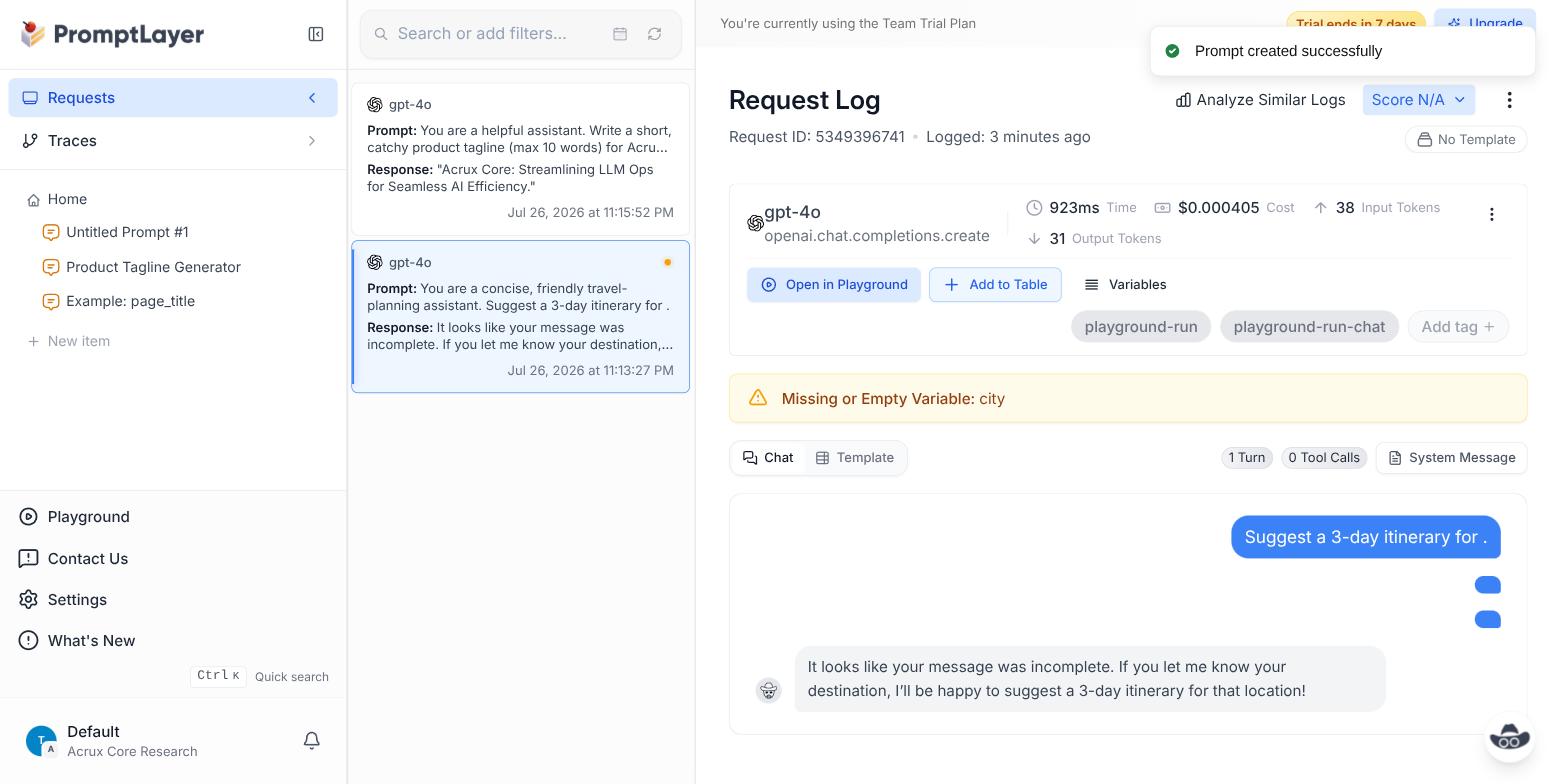Select the travel-planning assistant request
The image size is (1562, 784).
[x=520, y=317]
